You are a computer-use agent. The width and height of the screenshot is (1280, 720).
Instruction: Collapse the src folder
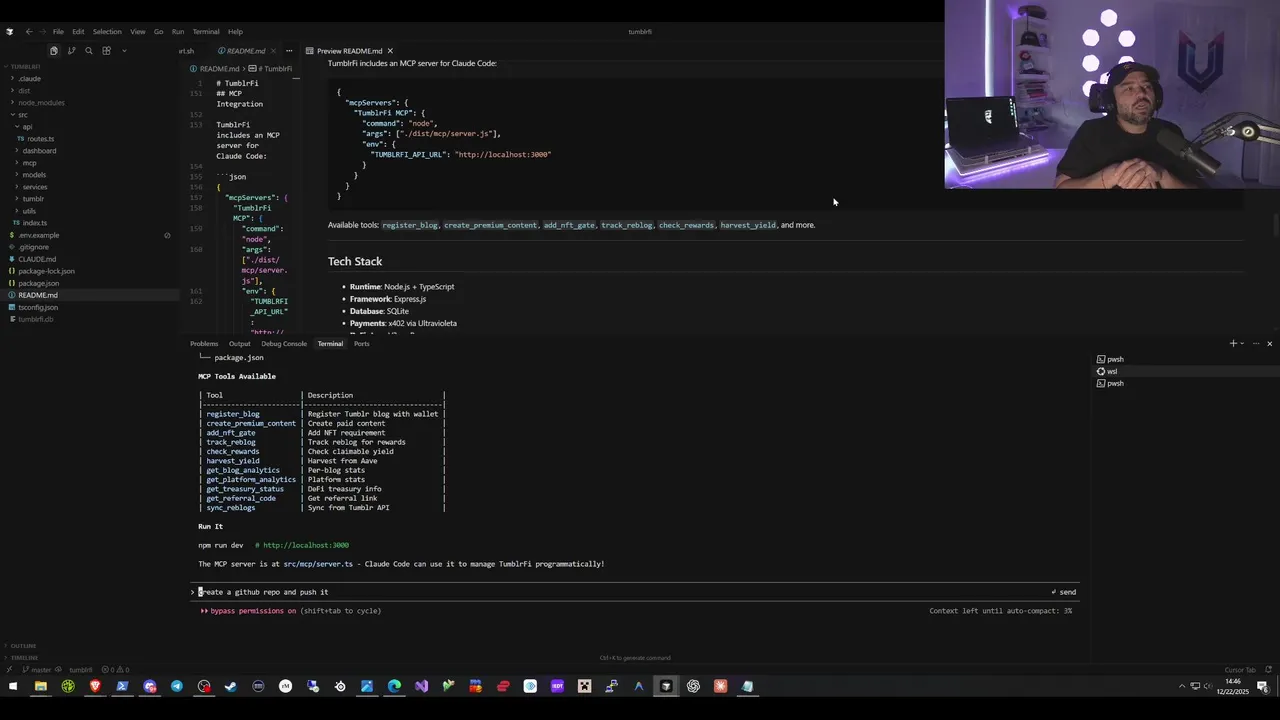[x=22, y=115]
